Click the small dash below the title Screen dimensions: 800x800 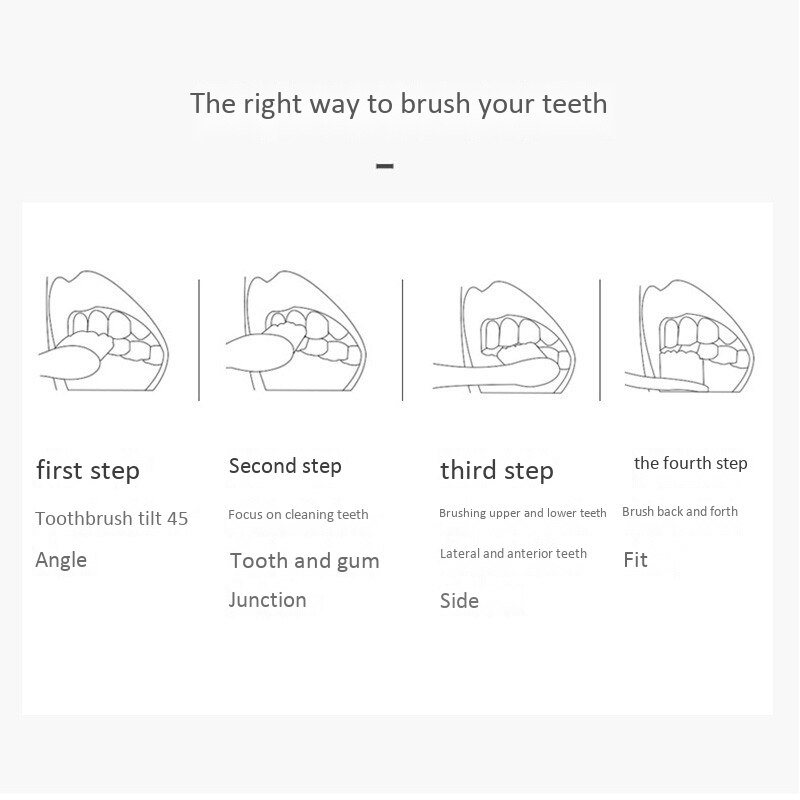point(385,166)
